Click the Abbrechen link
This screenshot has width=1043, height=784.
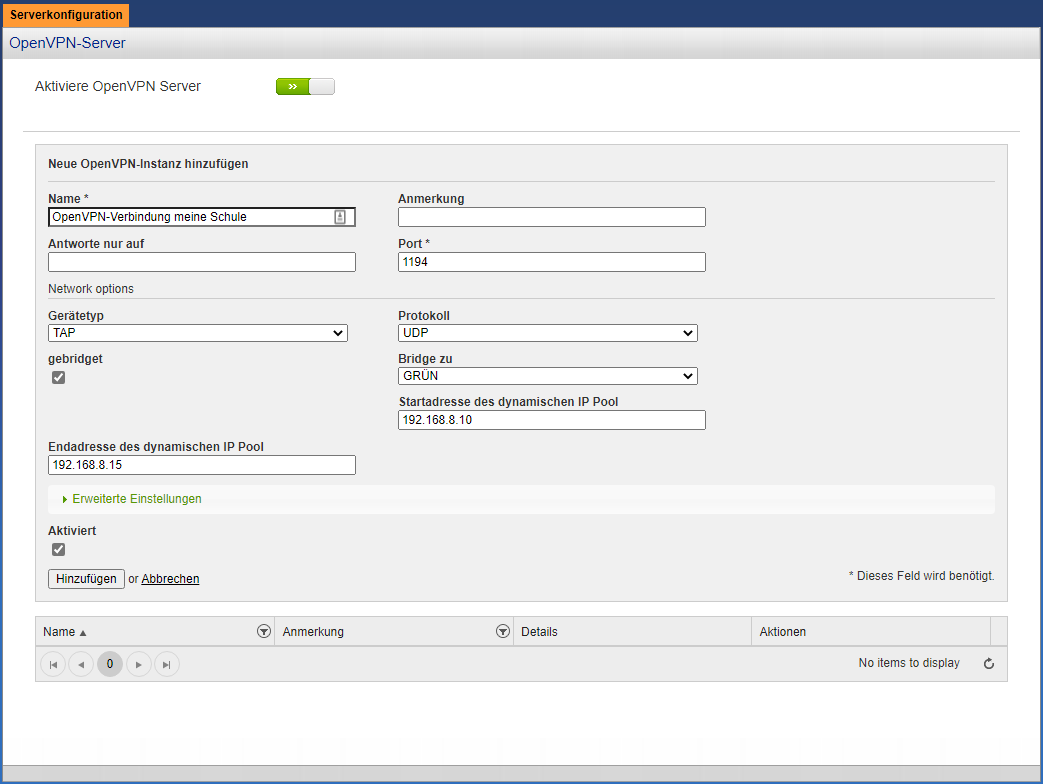(170, 579)
